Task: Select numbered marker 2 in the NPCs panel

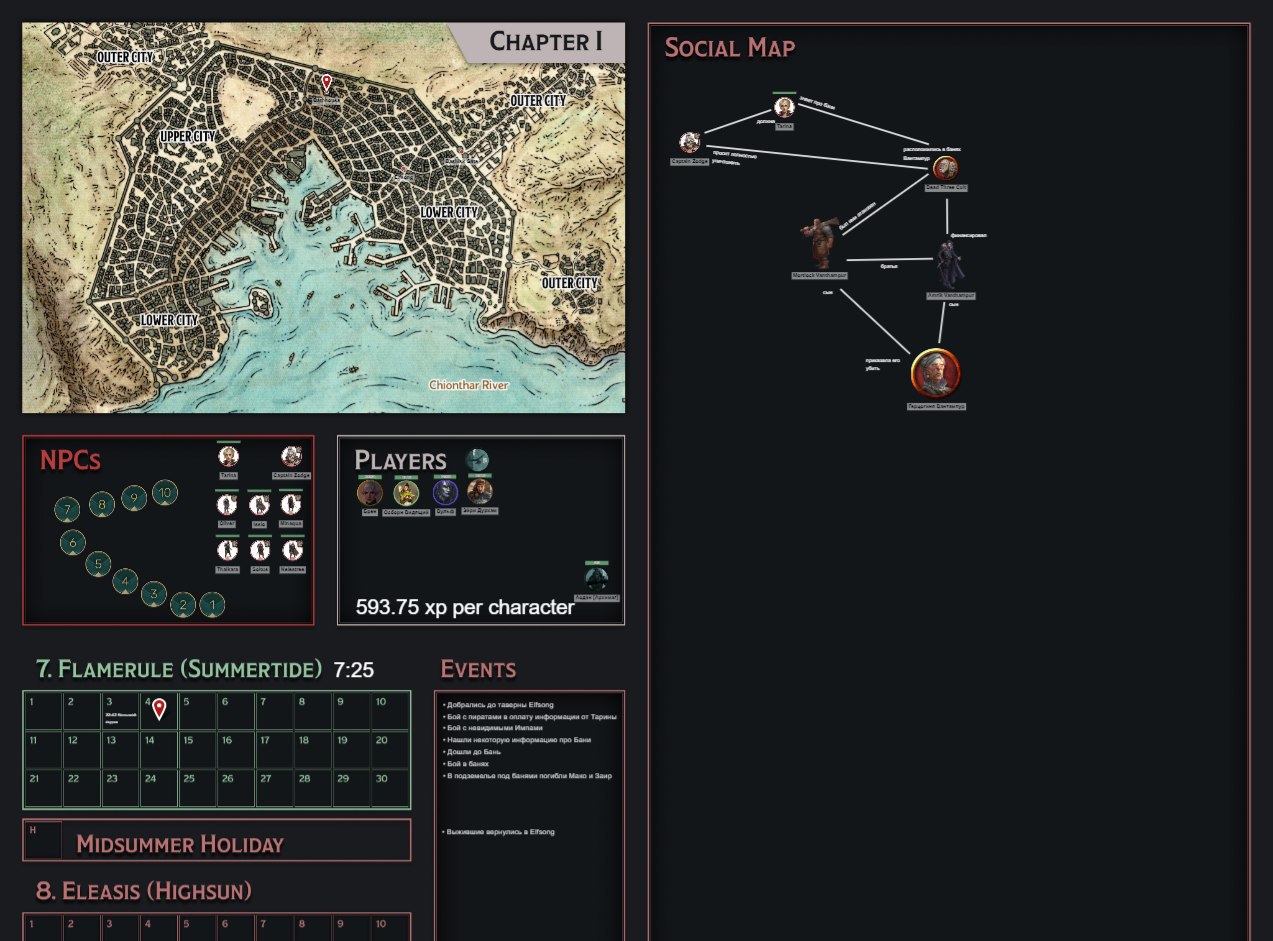Action: [183, 604]
